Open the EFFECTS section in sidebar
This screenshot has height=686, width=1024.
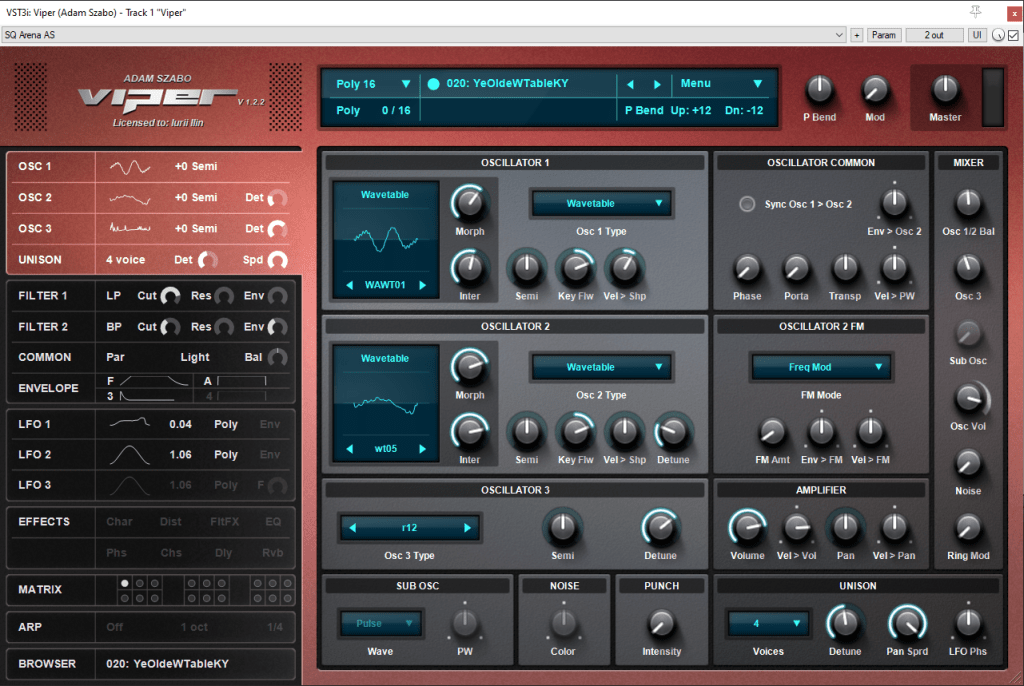point(44,521)
